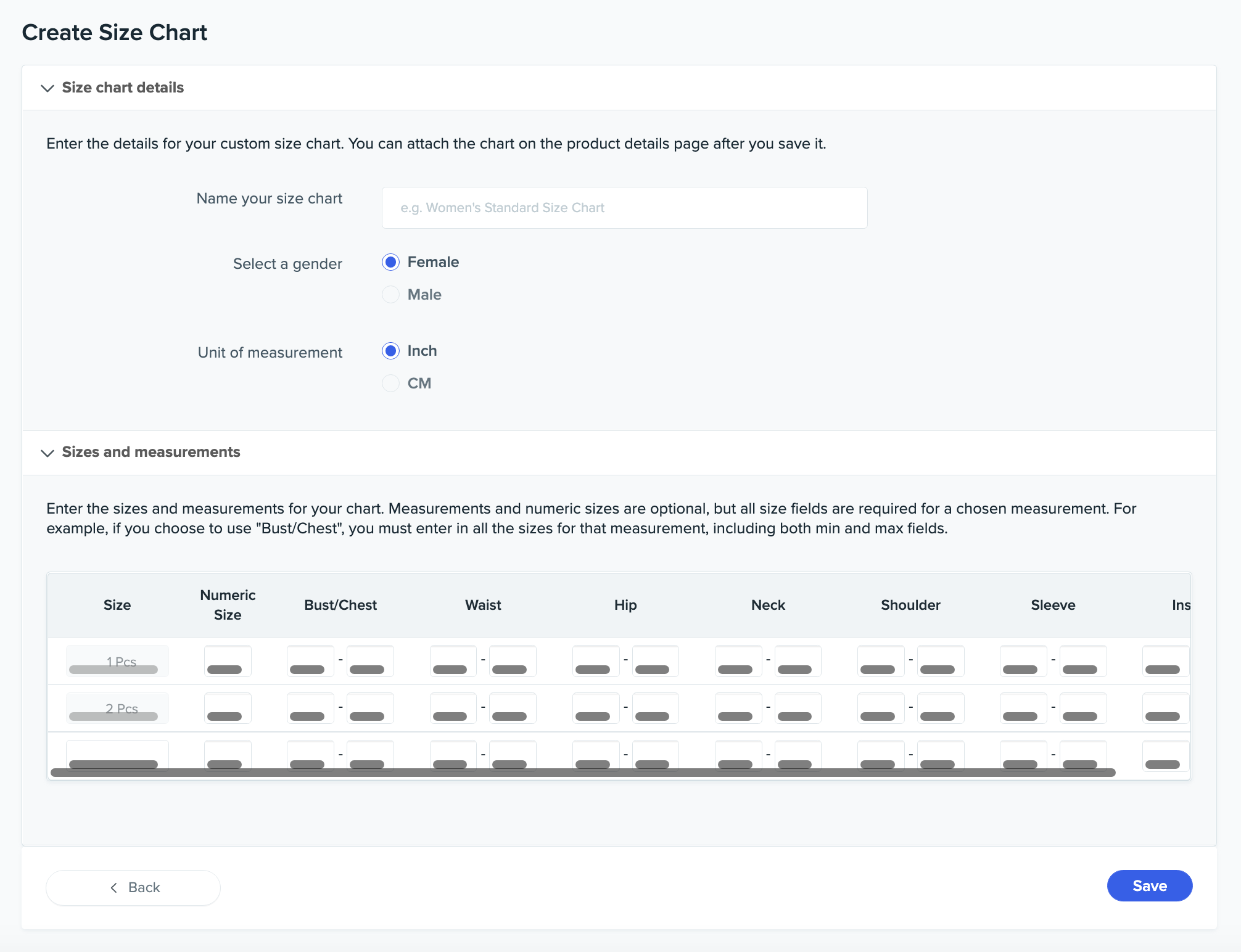Click the size chart name input field

[624, 208]
